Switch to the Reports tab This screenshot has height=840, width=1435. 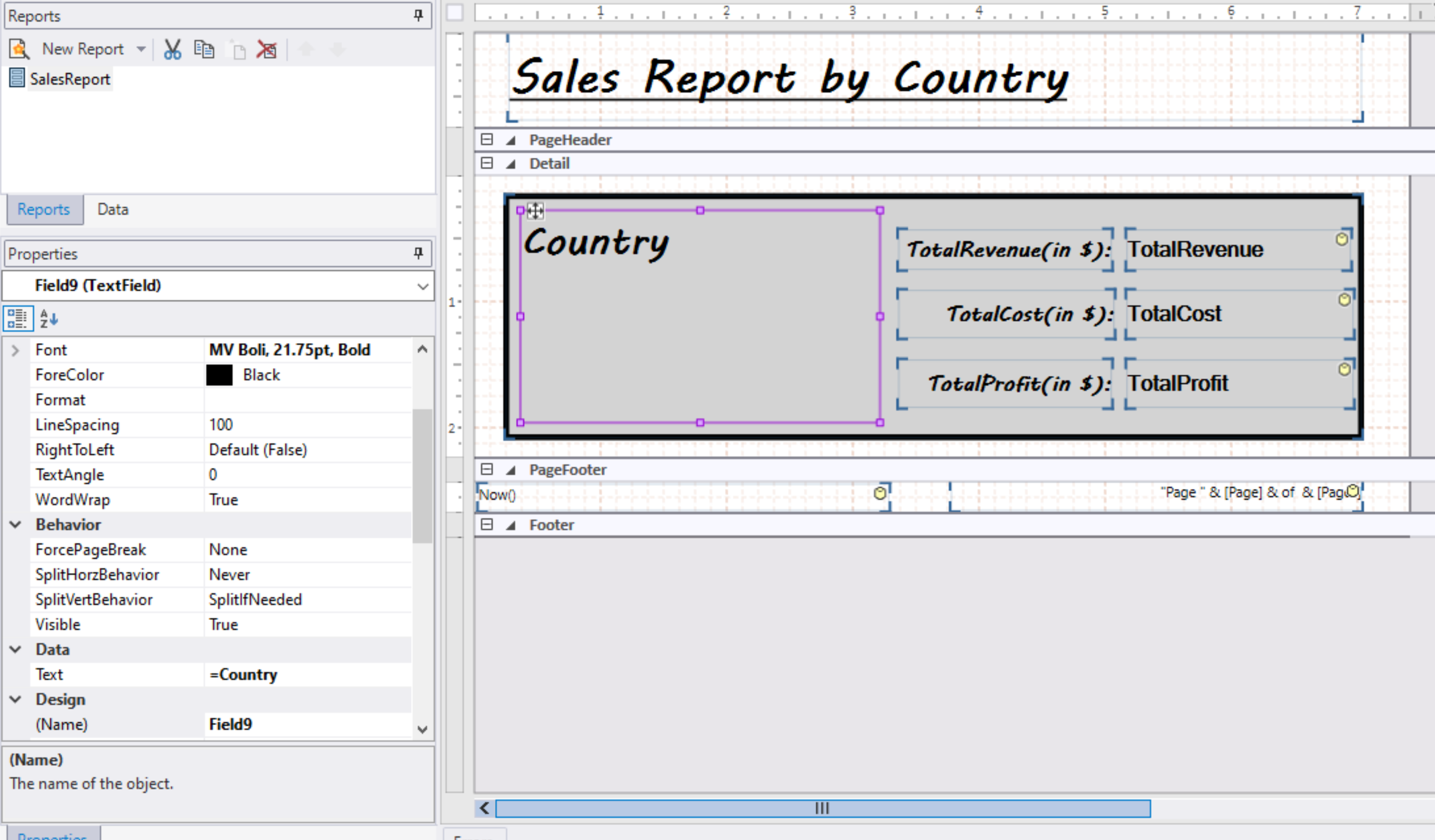coord(44,209)
